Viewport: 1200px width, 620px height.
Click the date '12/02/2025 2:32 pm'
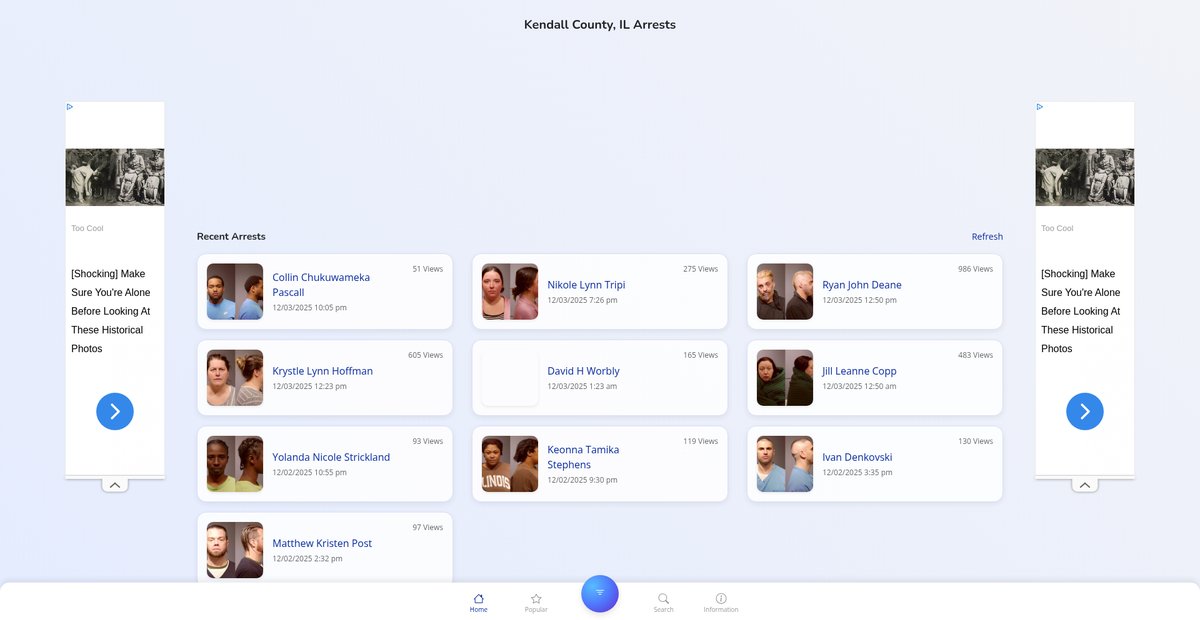[308, 558]
